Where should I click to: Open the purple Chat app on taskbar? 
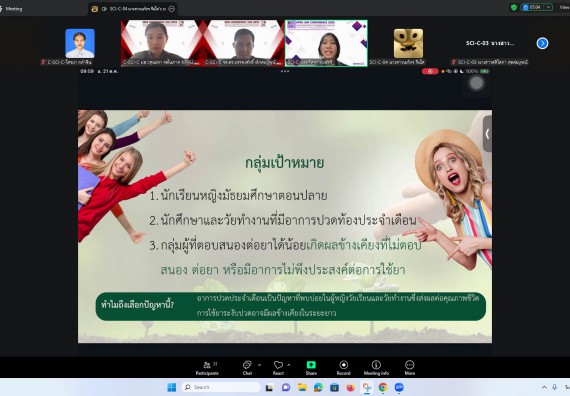pyautogui.click(x=286, y=388)
